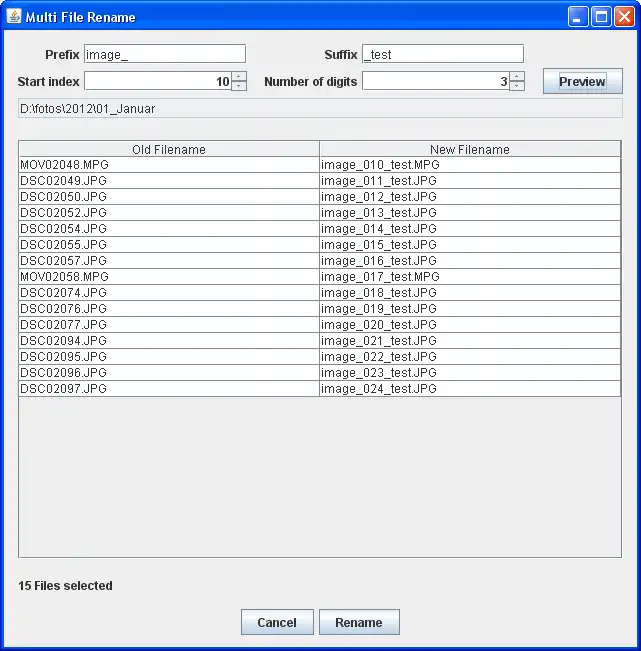Click the Old Filename column header
Screen dimensions: 641x651
169,149
